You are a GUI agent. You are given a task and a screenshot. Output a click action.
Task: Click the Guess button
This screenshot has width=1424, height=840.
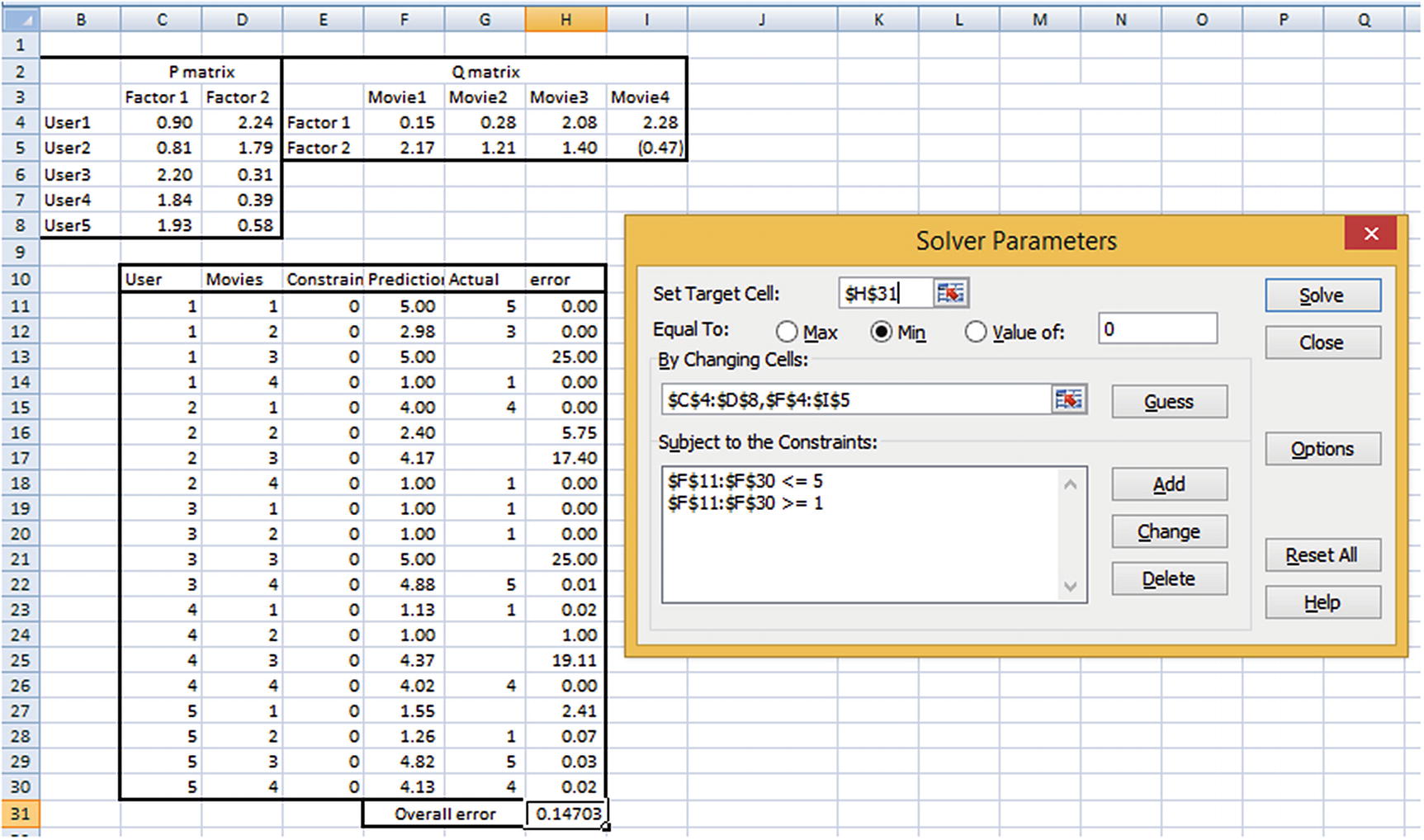click(1168, 402)
